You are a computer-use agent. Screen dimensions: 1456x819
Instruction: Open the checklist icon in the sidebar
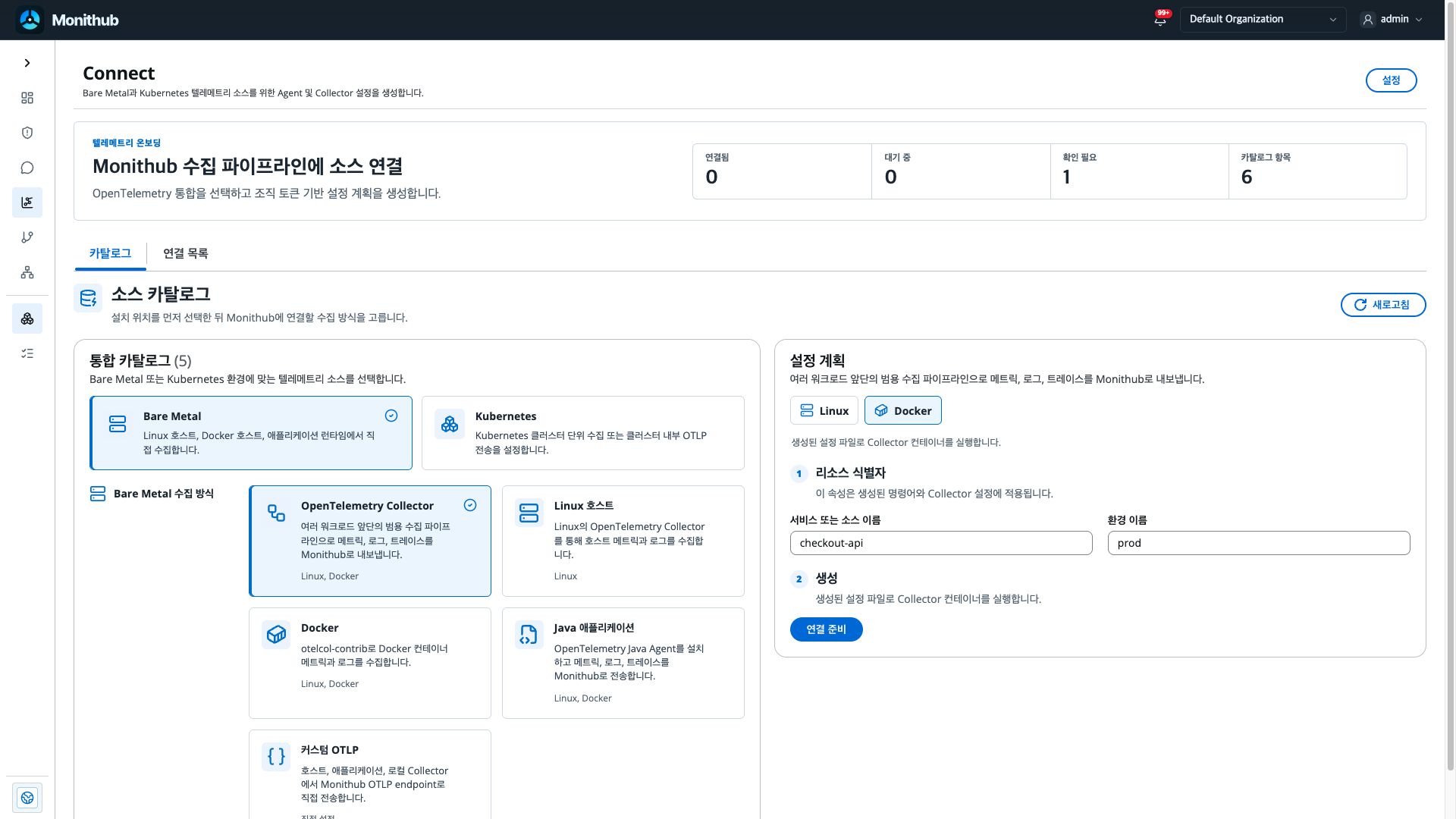pos(27,353)
